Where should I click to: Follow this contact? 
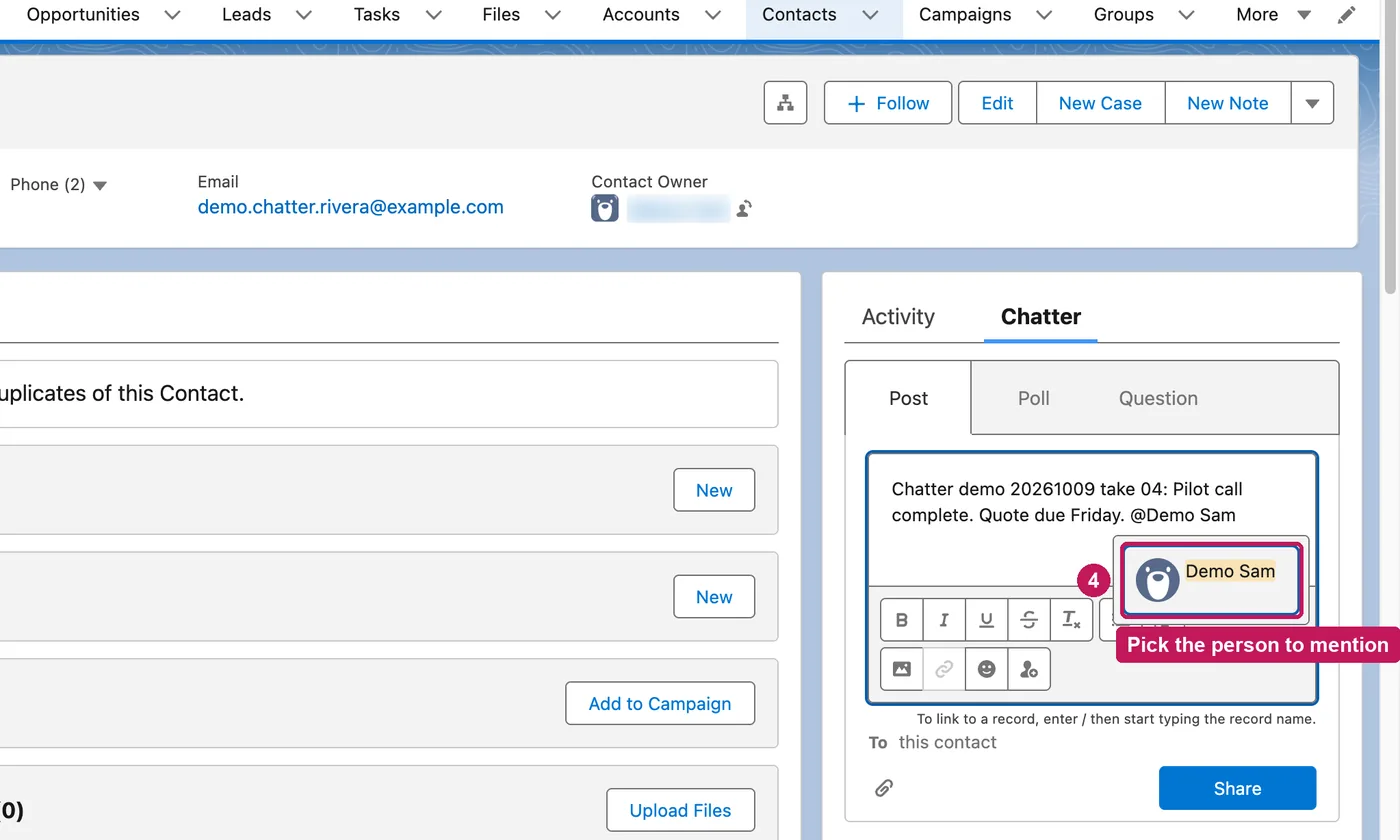(888, 103)
